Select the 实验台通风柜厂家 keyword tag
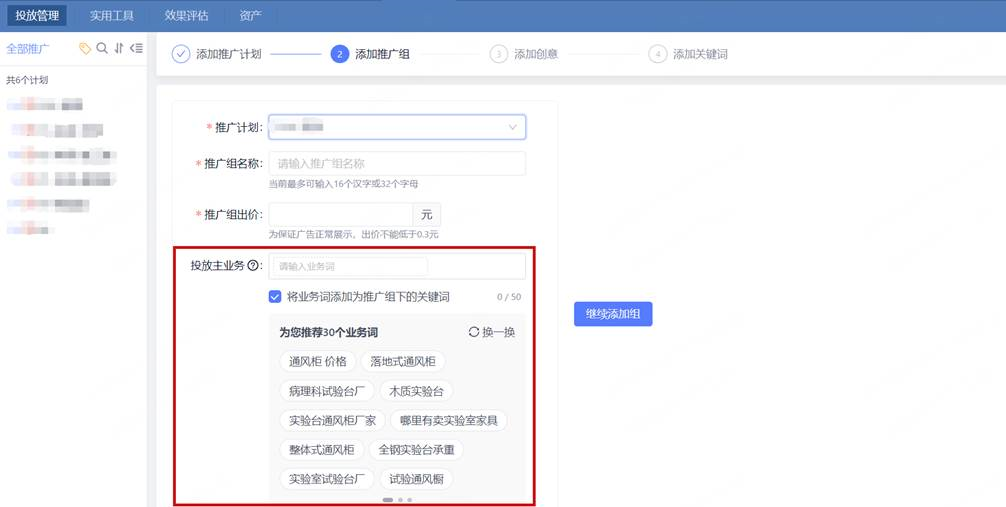The height and width of the screenshot is (507, 1006). coord(332,420)
